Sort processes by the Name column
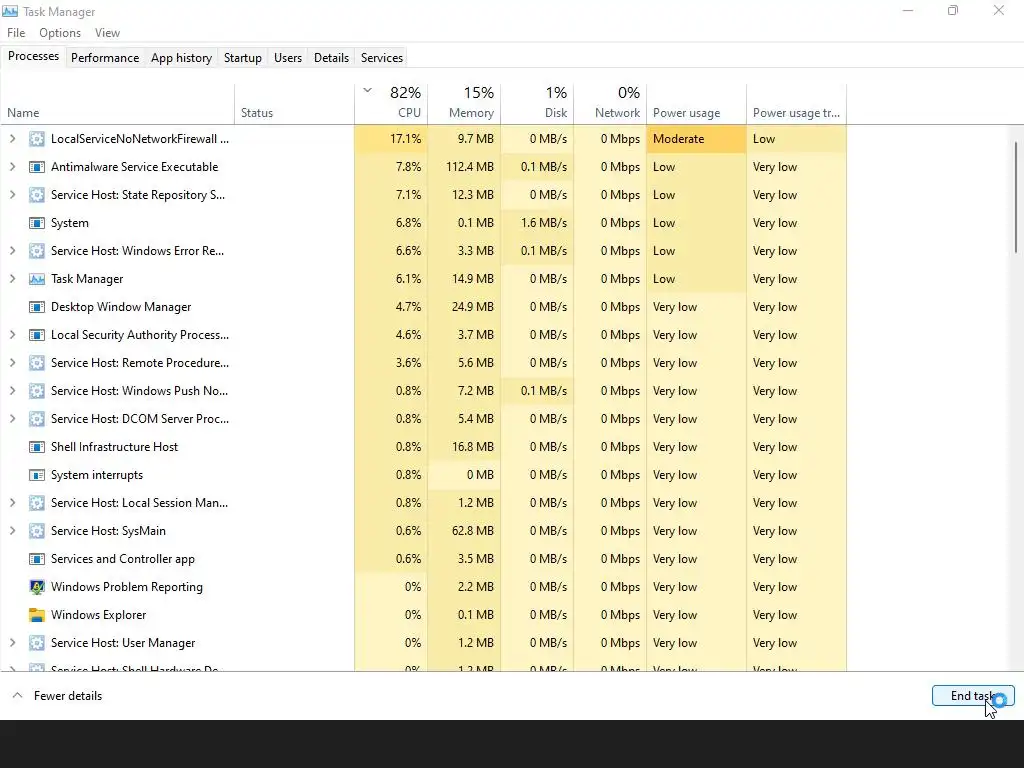Screen dimensions: 1024x768 [118, 104]
